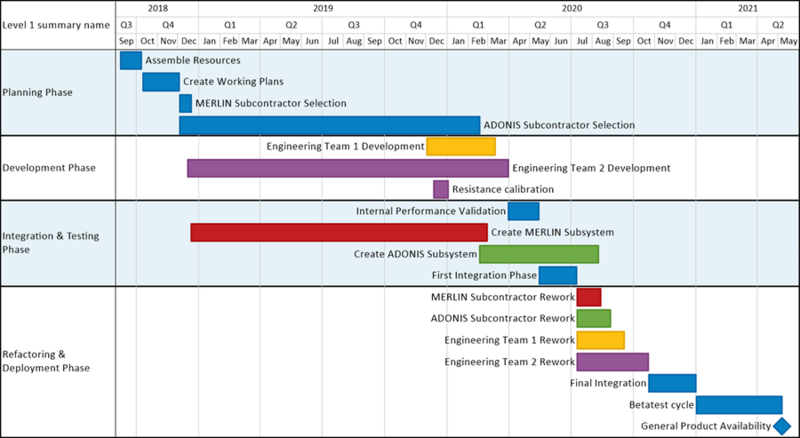Select the 2019 year header
800x438 pixels.
coord(323,8)
